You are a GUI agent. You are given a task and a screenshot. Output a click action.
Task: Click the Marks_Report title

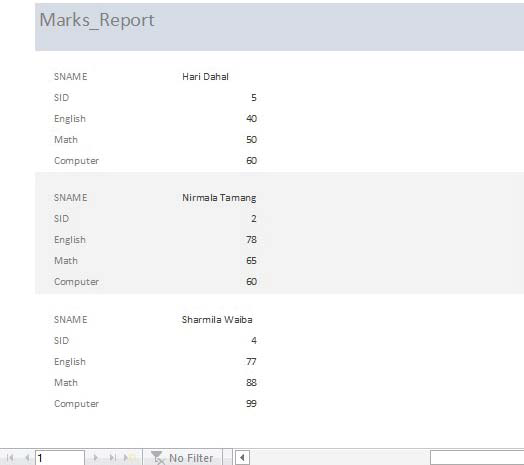(97, 20)
